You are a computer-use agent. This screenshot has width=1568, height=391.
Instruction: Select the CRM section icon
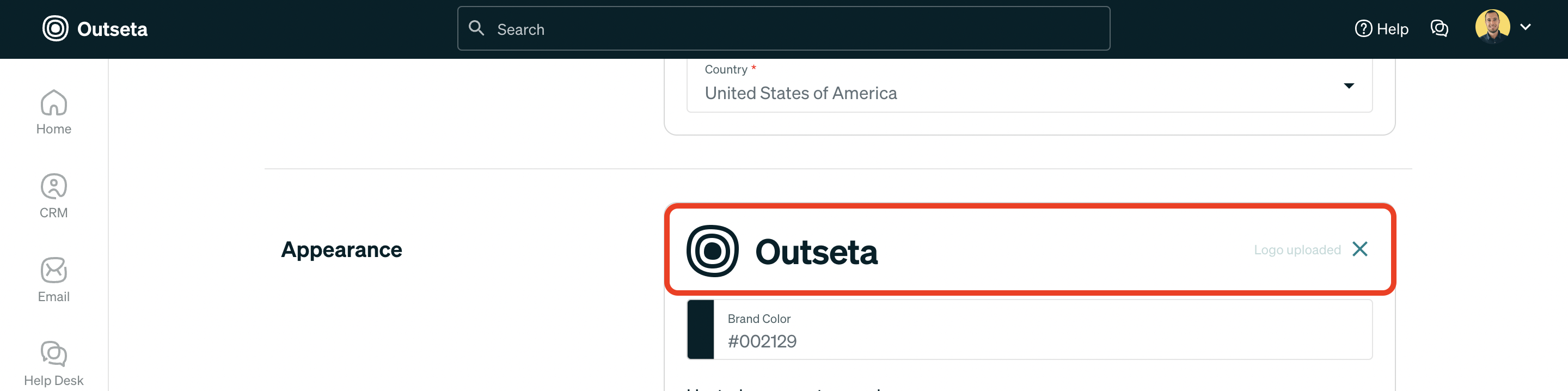point(53,195)
